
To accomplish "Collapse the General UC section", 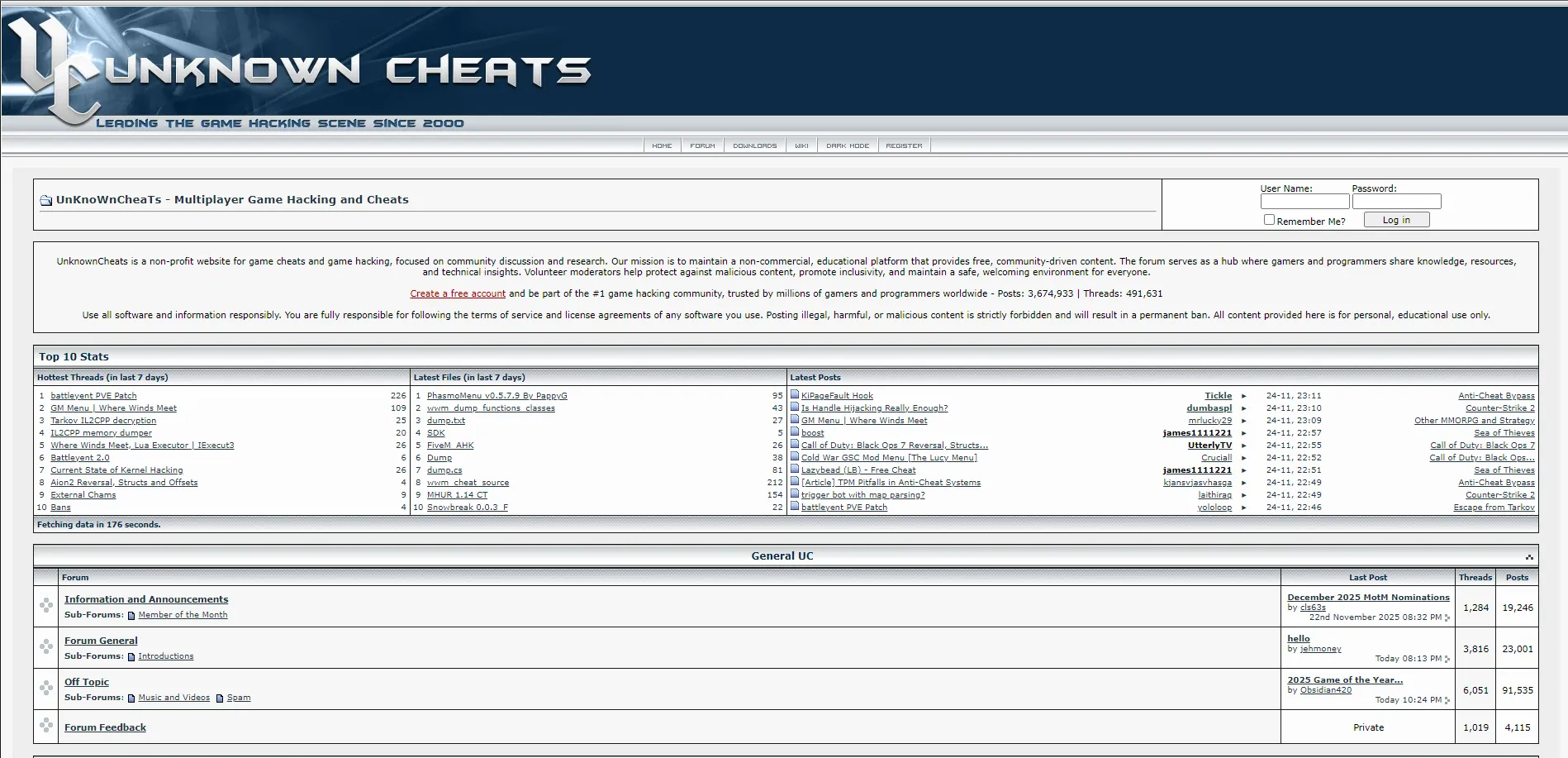I will tap(1530, 555).
